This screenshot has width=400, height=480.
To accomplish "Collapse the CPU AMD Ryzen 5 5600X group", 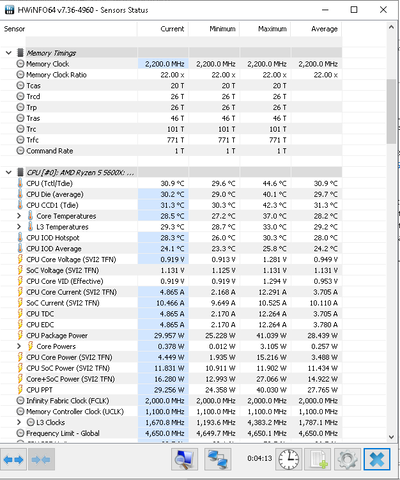I will pos(9,172).
